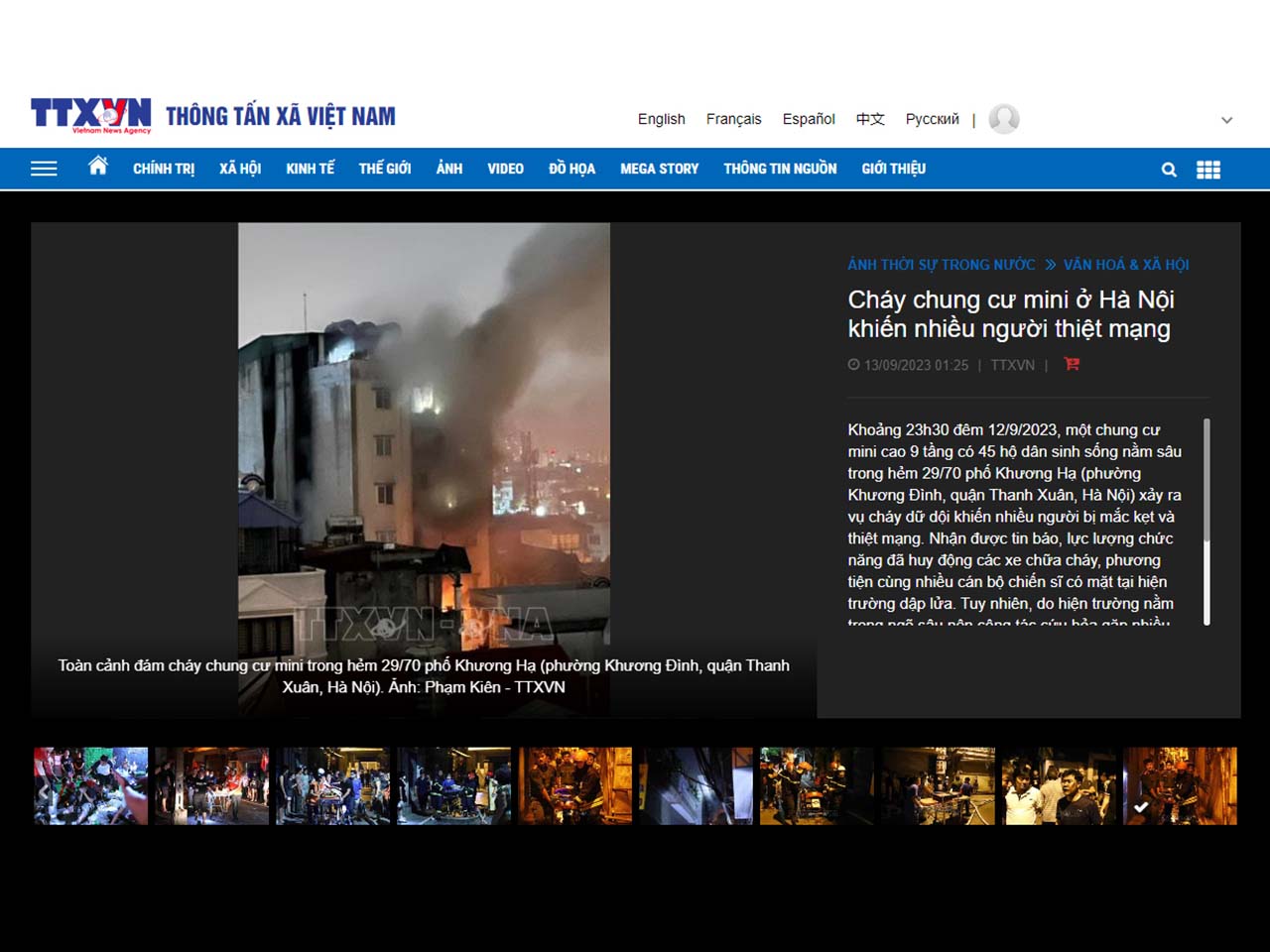Image resolution: width=1270 pixels, height=952 pixels.
Task: Open the hamburger menu icon
Action: [x=44, y=169]
